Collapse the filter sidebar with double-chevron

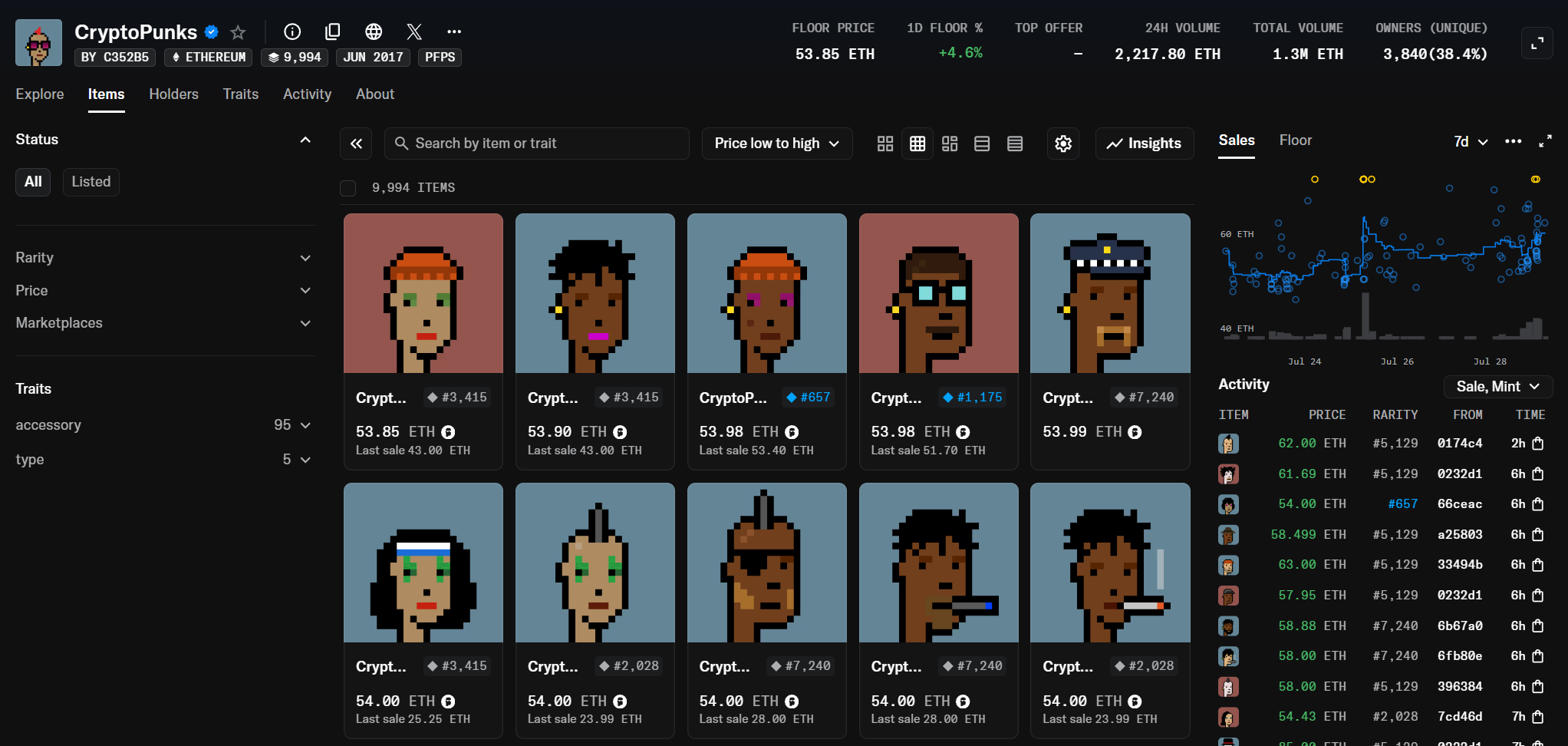click(x=356, y=144)
